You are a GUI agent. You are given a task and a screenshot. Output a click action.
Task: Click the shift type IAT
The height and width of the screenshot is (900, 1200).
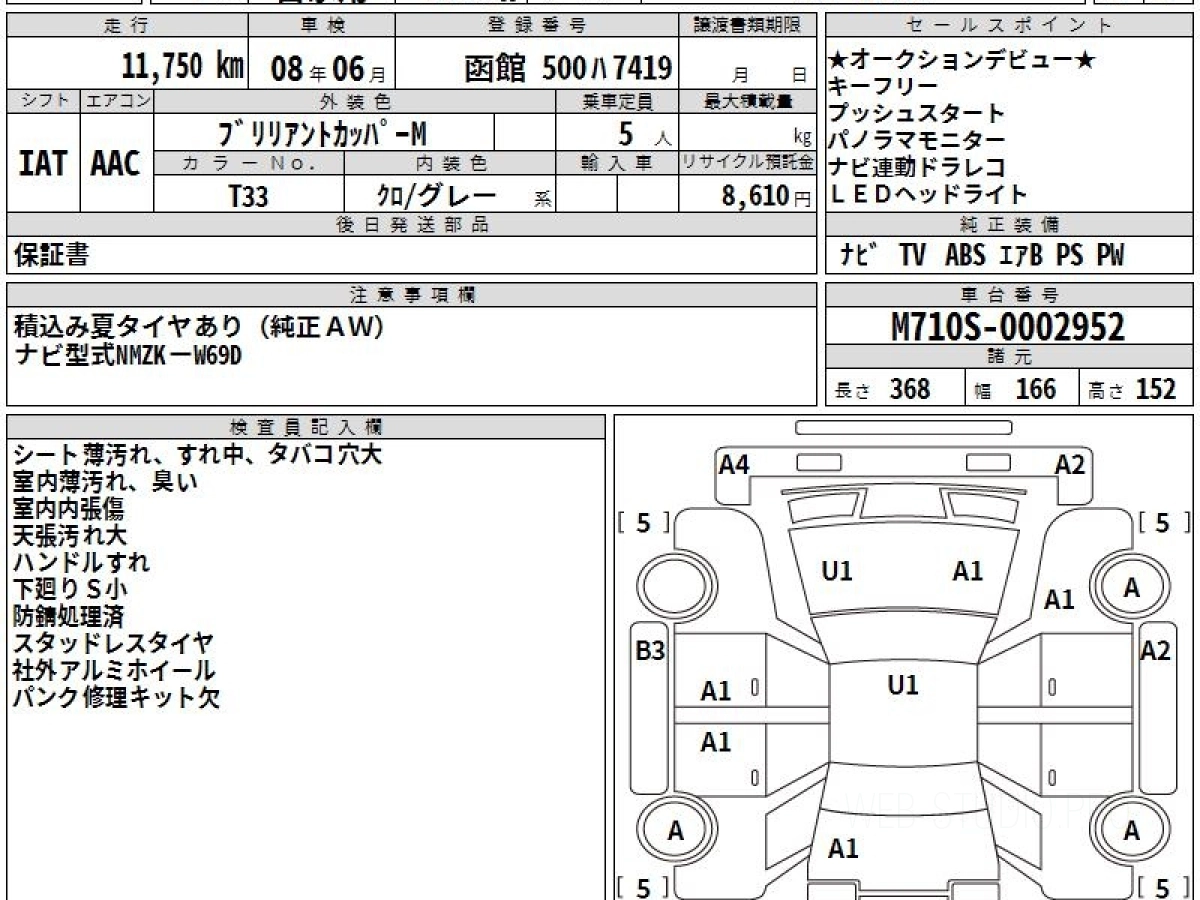tap(43, 163)
